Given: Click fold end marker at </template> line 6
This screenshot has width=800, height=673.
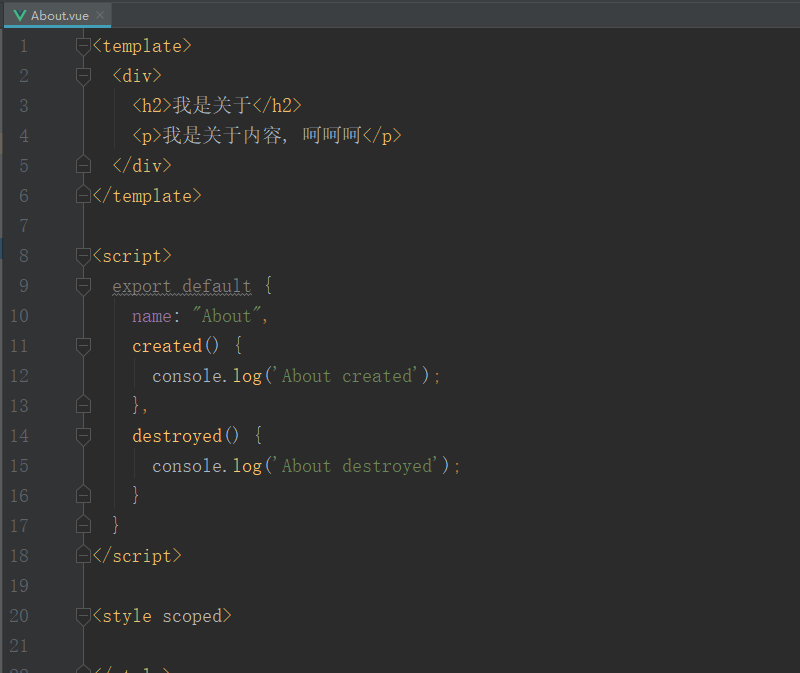Looking at the screenshot, I should 83,195.
